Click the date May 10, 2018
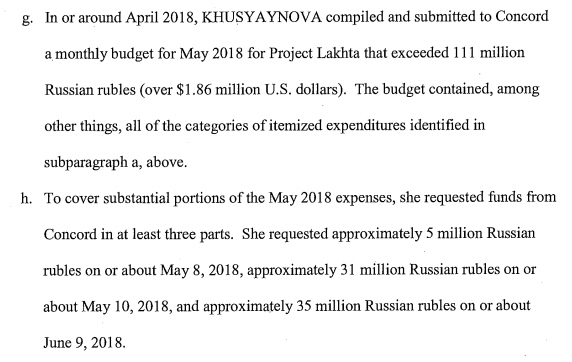 click(x=126, y=307)
